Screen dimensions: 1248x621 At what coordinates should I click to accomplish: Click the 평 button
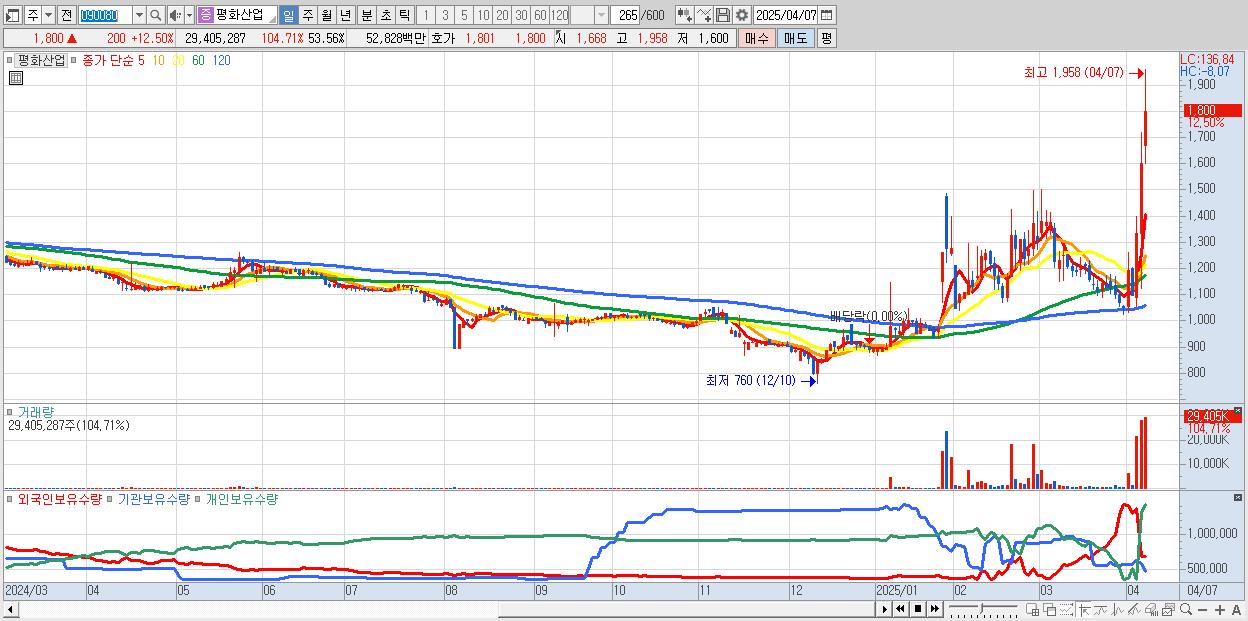[x=826, y=38]
